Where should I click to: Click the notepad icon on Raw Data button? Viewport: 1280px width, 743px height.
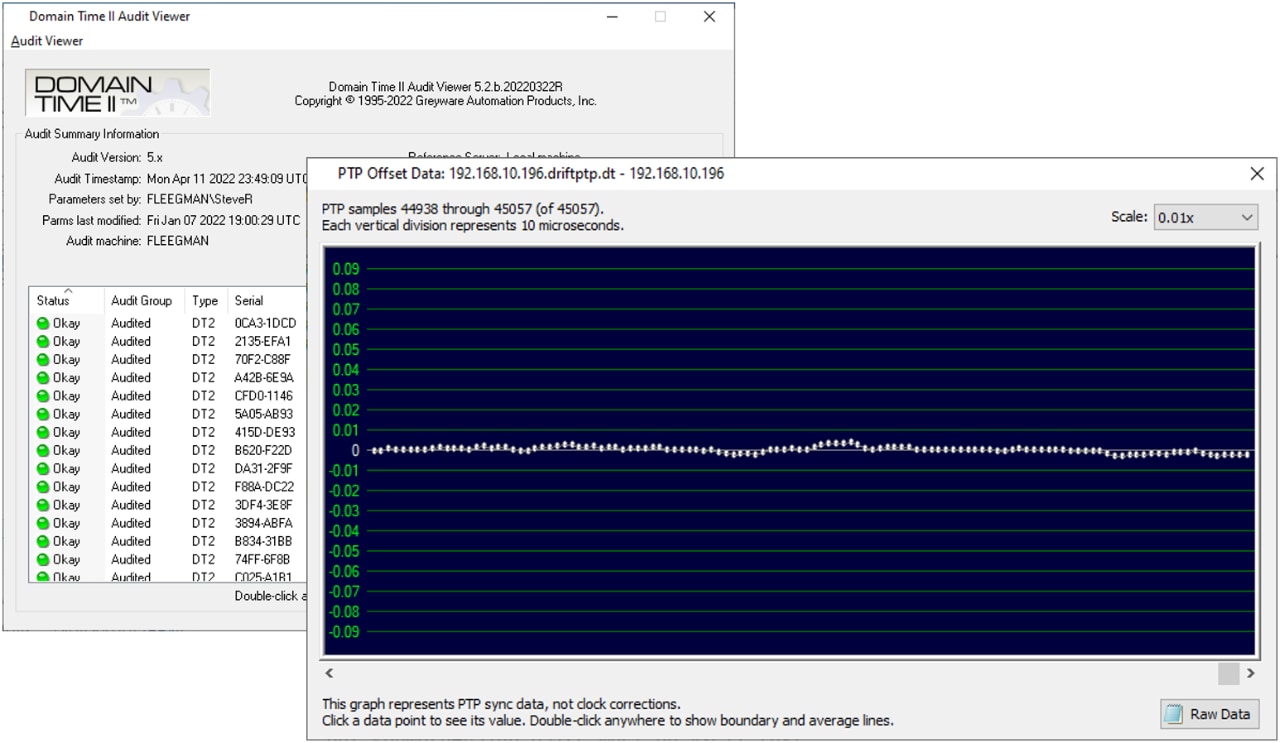(1175, 714)
